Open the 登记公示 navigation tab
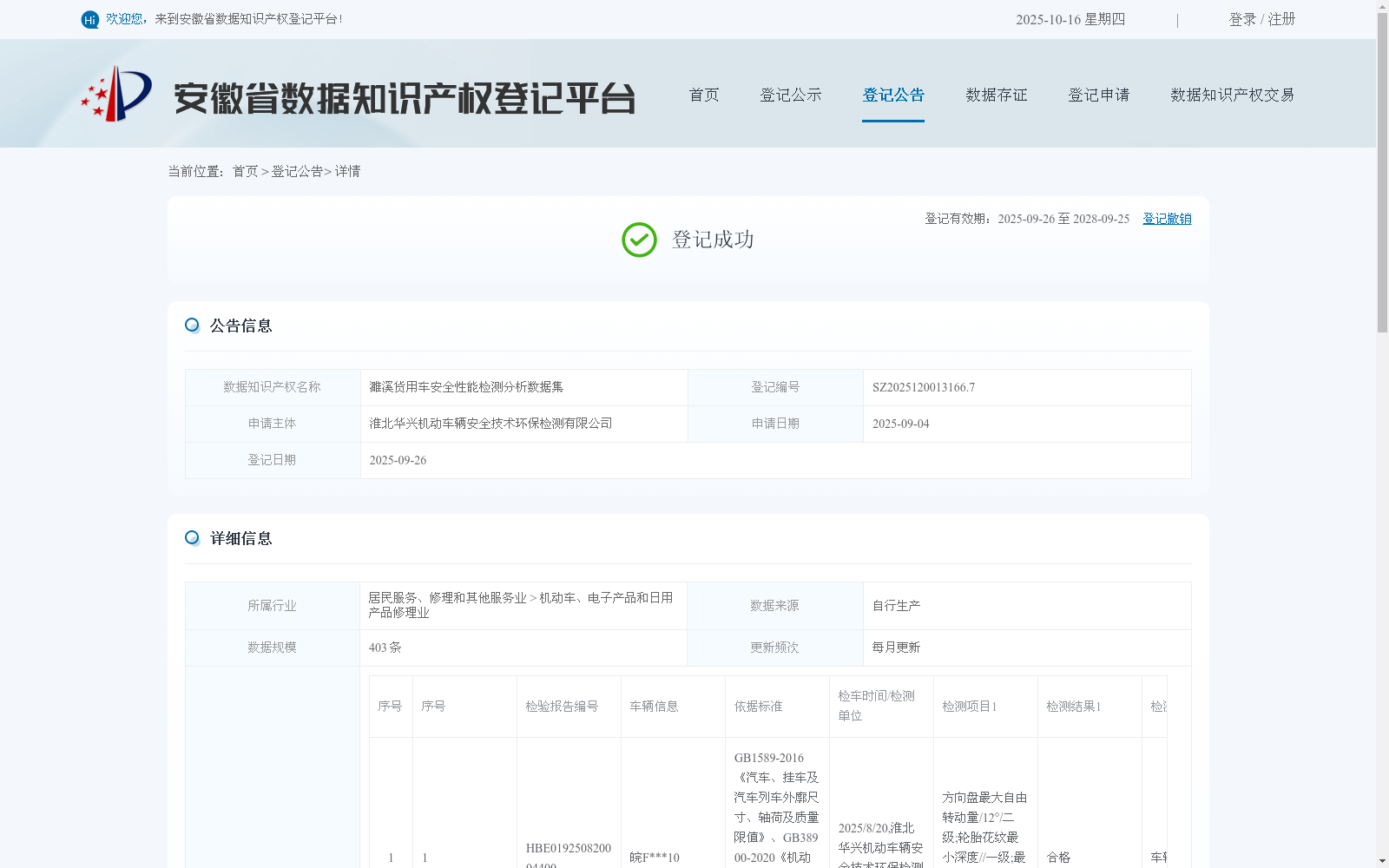 [x=791, y=95]
